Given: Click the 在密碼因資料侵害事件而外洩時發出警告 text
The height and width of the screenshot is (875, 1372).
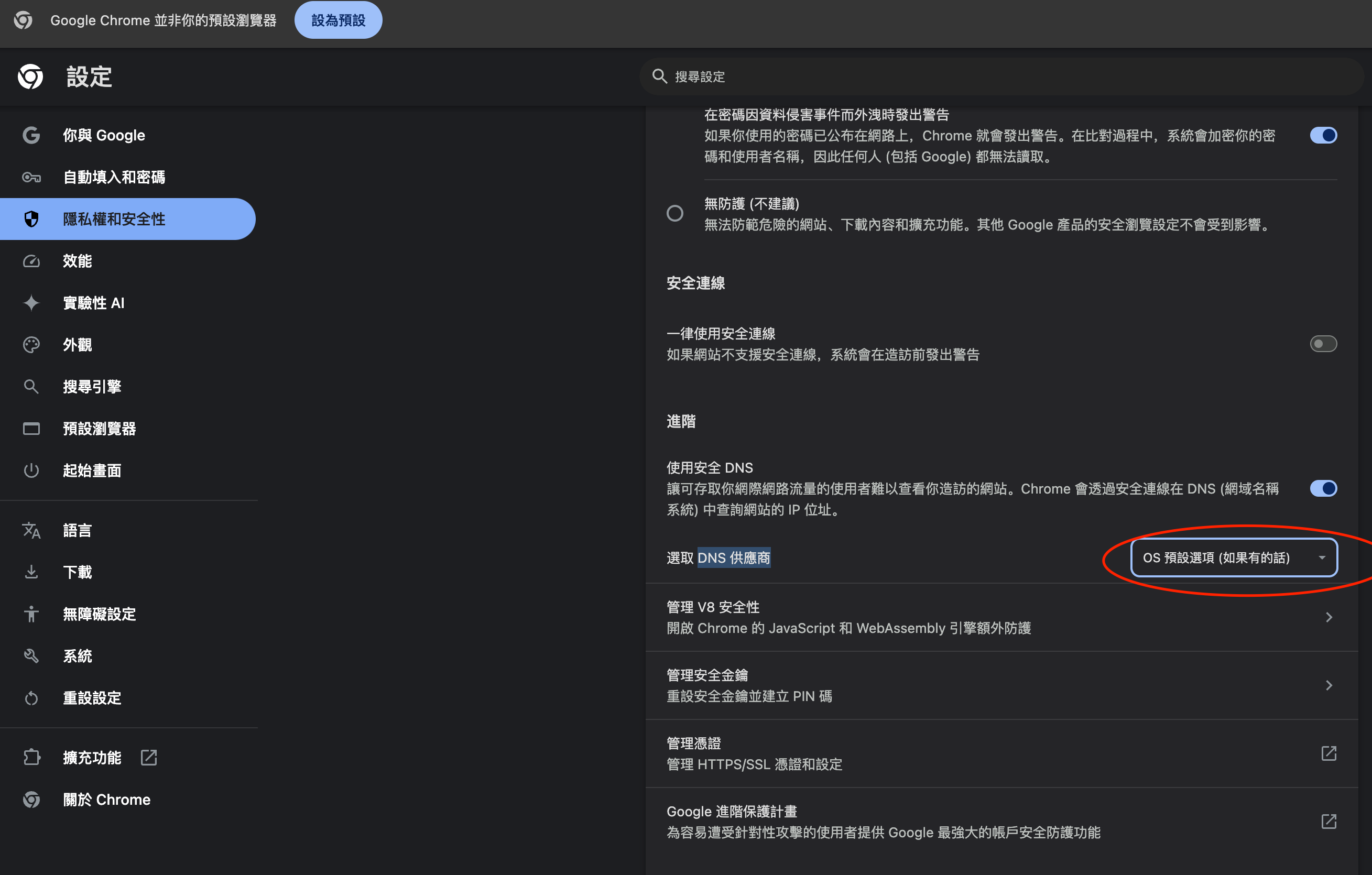Looking at the screenshot, I should [x=826, y=115].
